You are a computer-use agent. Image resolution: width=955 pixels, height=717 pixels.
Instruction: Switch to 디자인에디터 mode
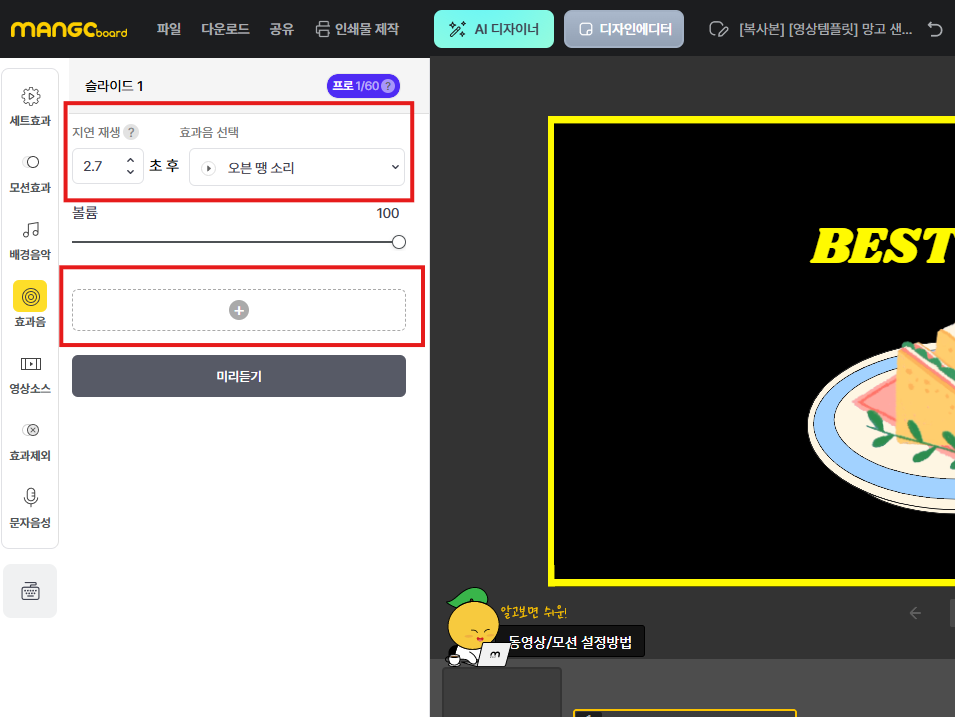(x=623, y=29)
